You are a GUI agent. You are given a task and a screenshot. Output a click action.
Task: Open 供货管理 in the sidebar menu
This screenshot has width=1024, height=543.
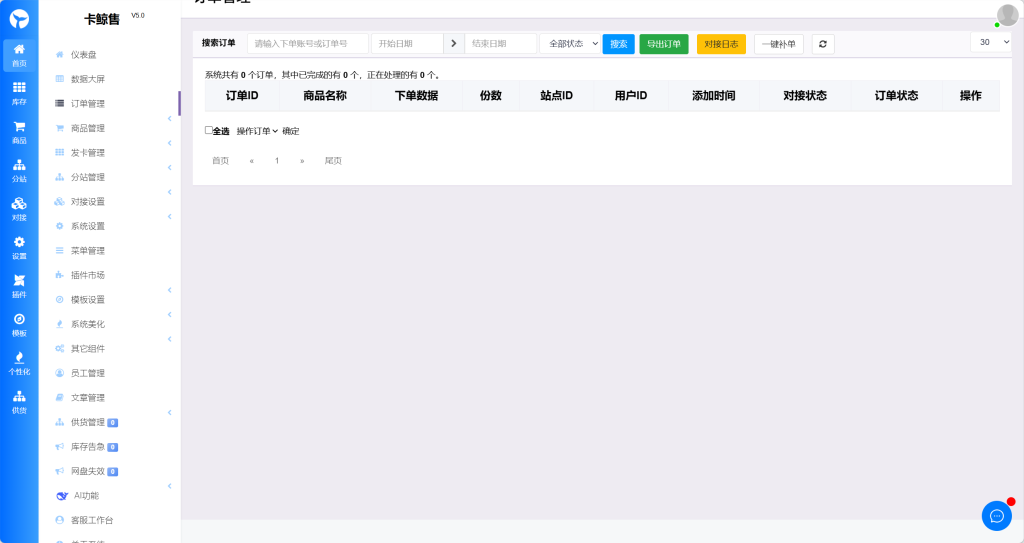88,422
